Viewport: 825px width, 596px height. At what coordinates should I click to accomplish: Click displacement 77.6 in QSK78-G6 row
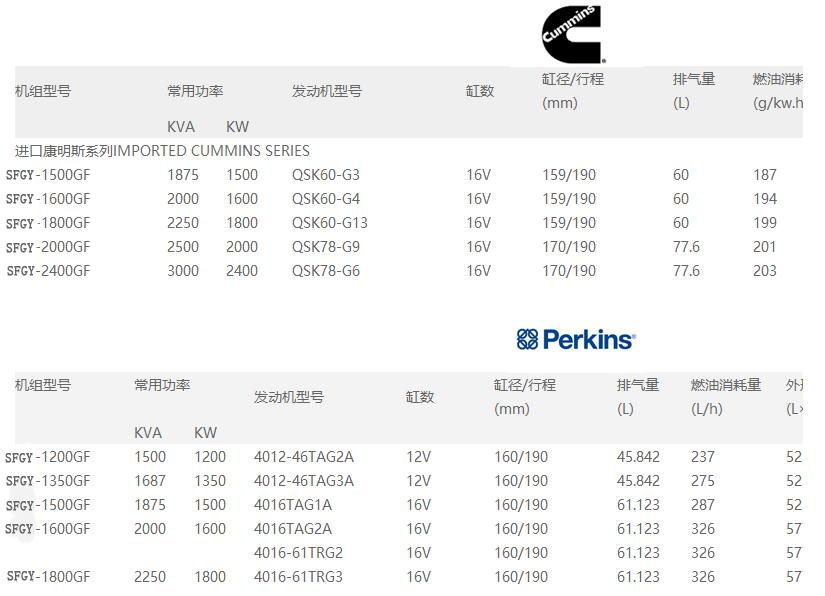(x=686, y=271)
